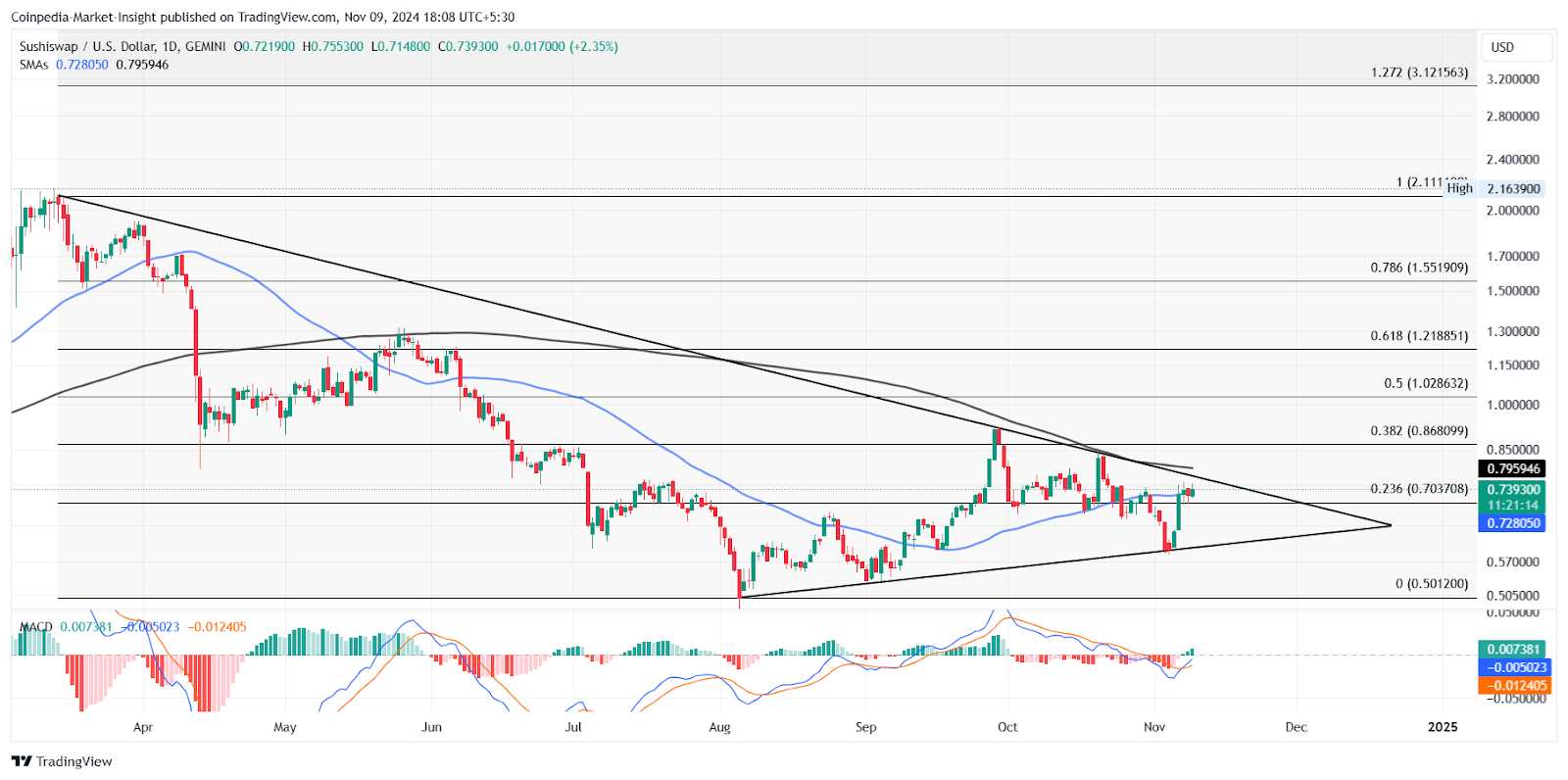
Task: Click the 0.850000 price axis label
Action: click(x=1513, y=451)
